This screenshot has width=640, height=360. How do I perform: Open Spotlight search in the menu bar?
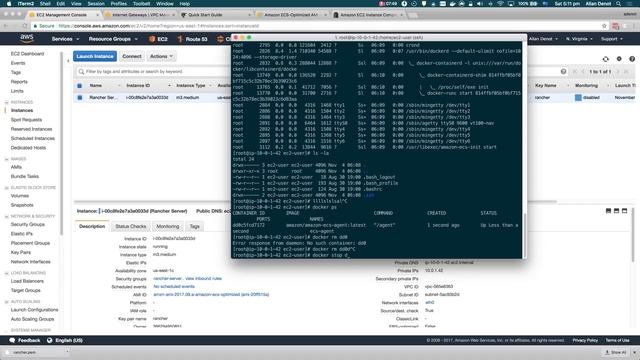(619, 4)
